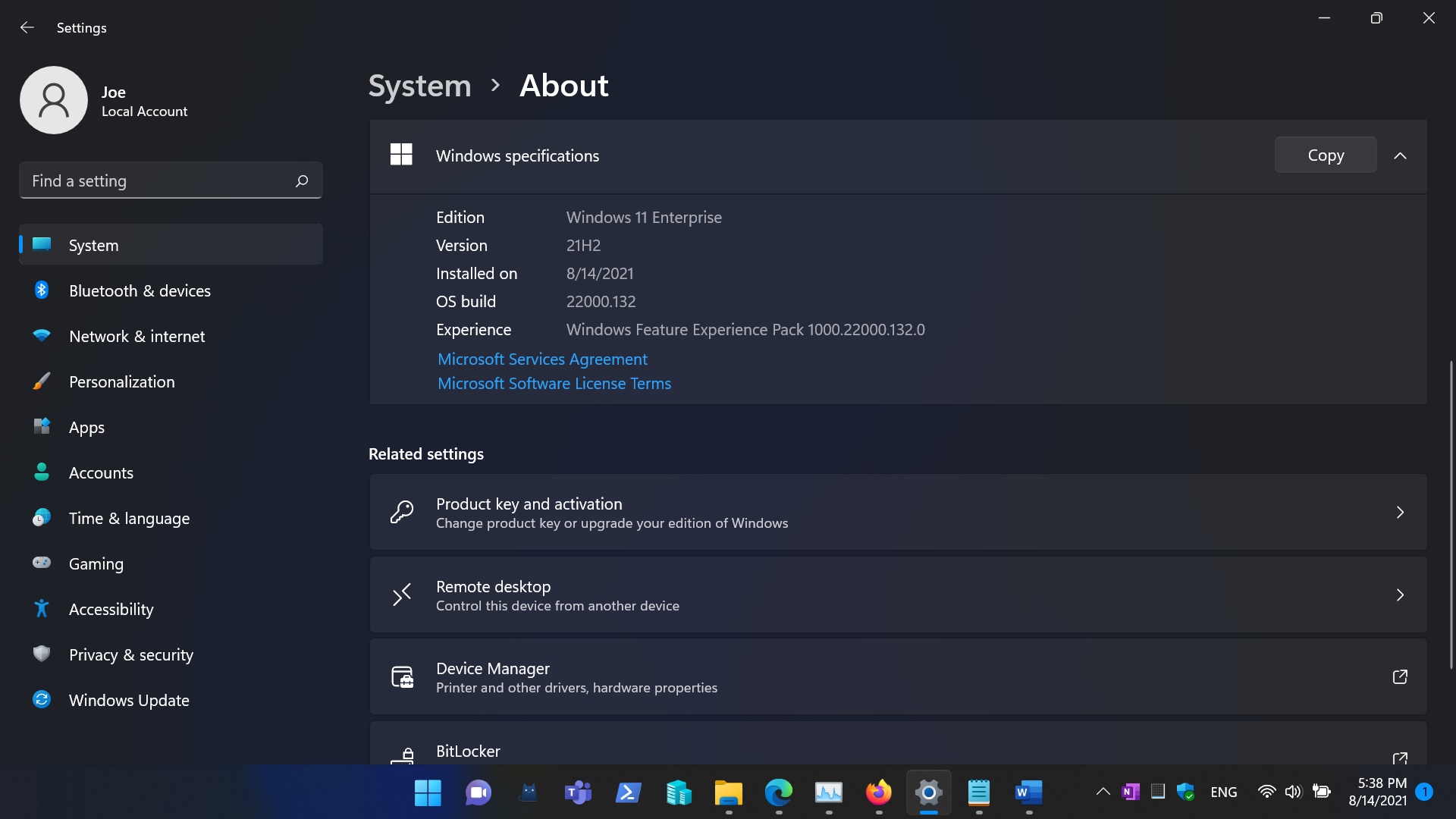This screenshot has height=819, width=1456.
Task: Open the Microsoft Services Agreement link
Action: (x=541, y=359)
